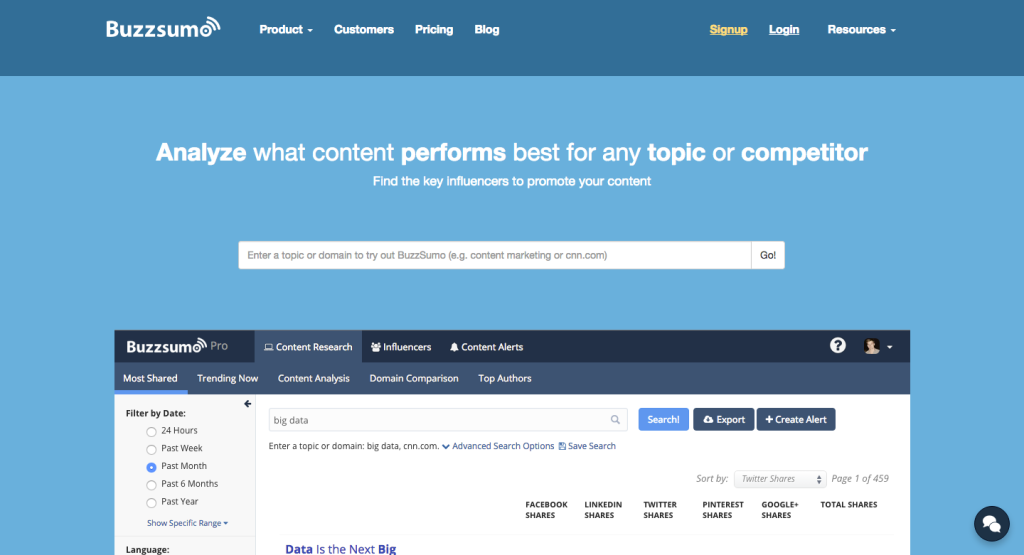1024x555 pixels.
Task: Click the Twitter Shares column header
Action: coord(660,510)
